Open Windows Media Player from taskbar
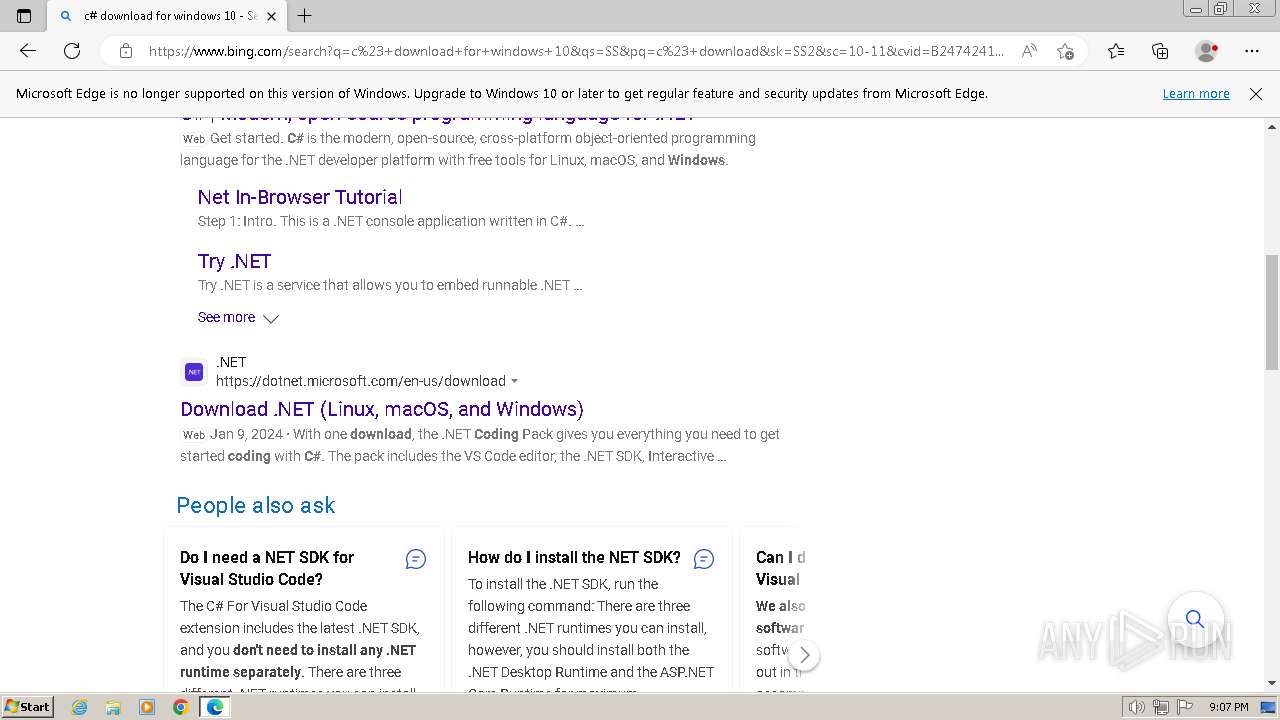The height and width of the screenshot is (720, 1280). pyautogui.click(x=147, y=707)
